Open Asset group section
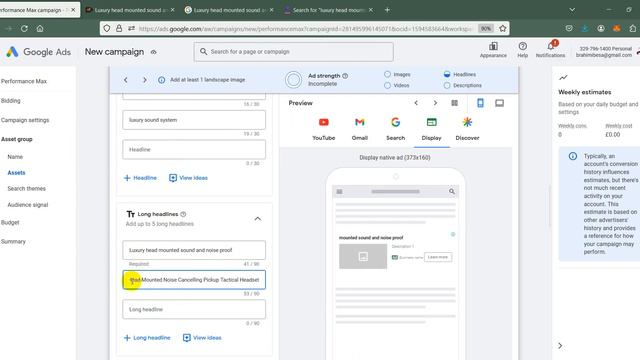The width and height of the screenshot is (640, 360). coord(16,139)
